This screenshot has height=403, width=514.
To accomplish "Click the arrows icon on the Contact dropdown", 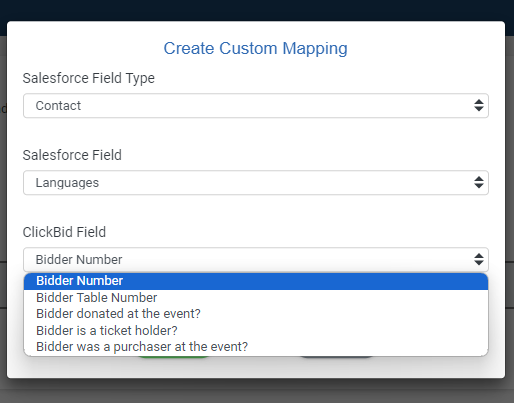I will (479, 105).
